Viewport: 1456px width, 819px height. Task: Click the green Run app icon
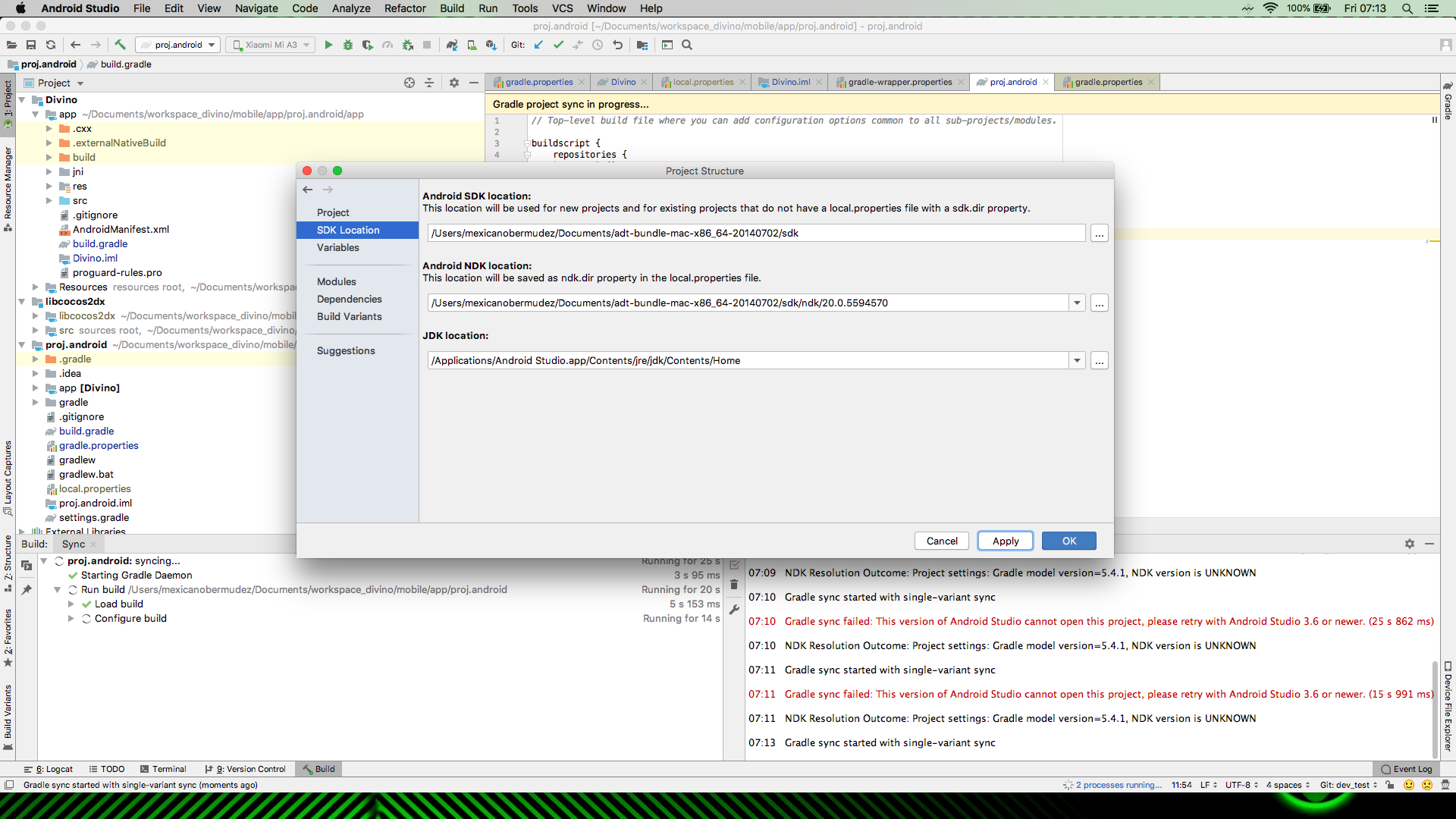point(328,45)
